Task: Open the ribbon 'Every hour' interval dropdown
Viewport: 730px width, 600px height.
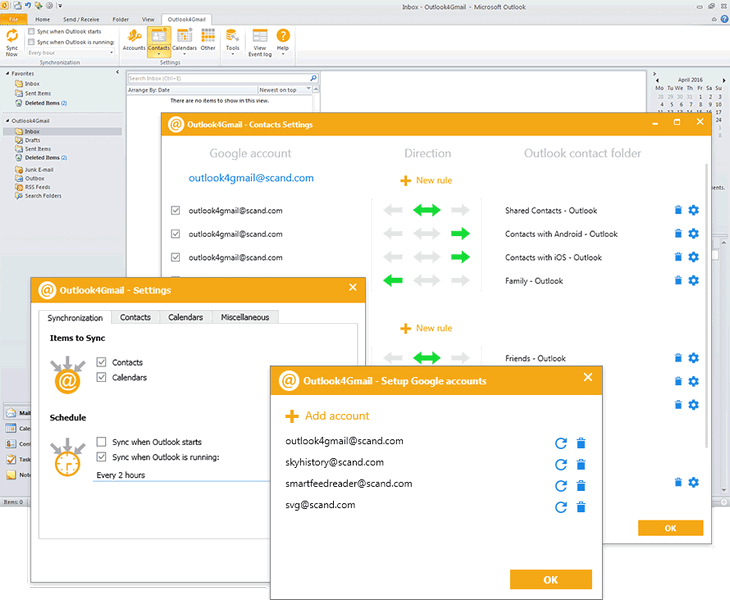Action: [71, 53]
